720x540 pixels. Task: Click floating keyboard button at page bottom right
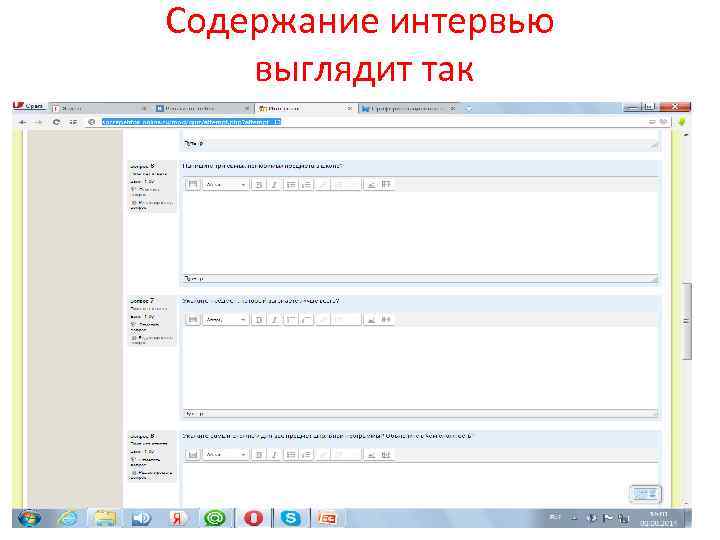[645, 494]
